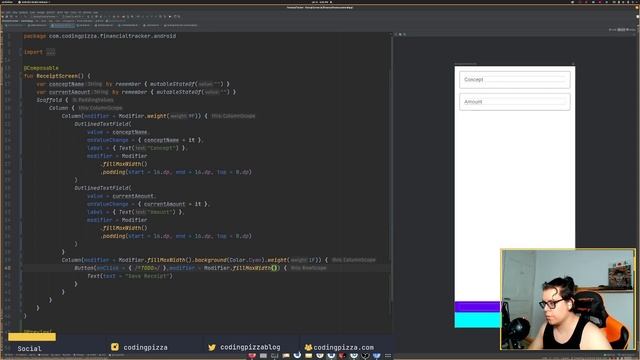Click the Concept field in the preview

pyautogui.click(x=514, y=80)
